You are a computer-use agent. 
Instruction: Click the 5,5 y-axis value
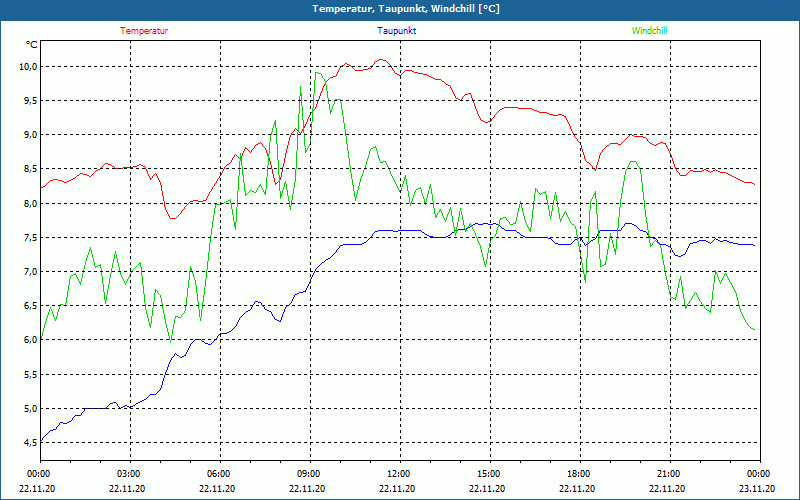click(30, 374)
